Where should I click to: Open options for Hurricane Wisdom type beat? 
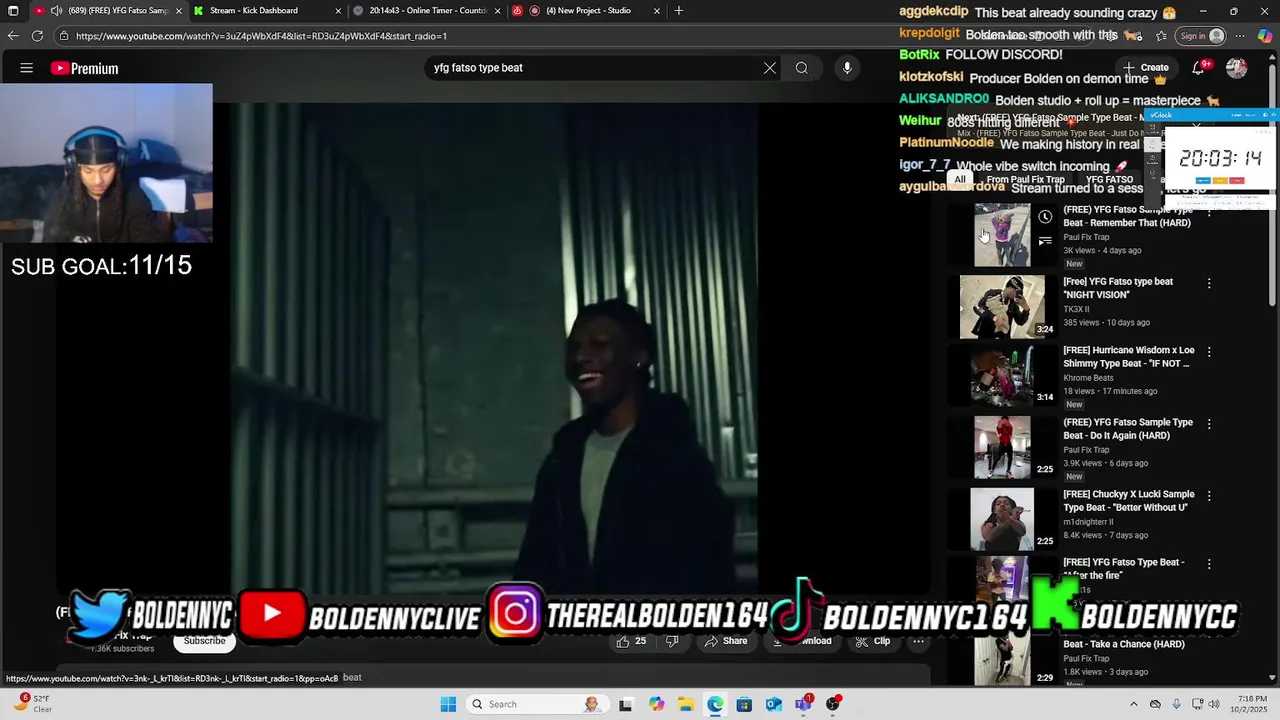1209,352
